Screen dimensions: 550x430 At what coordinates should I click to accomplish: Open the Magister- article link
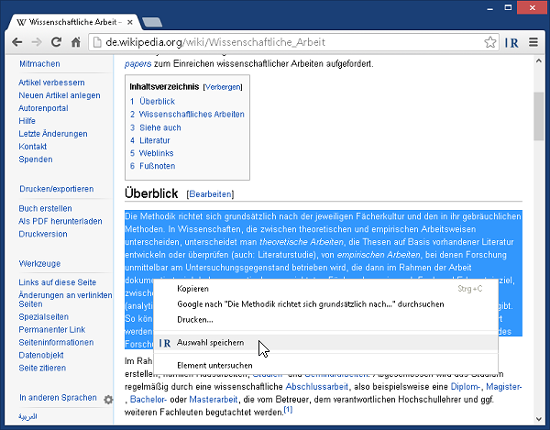click(x=504, y=387)
